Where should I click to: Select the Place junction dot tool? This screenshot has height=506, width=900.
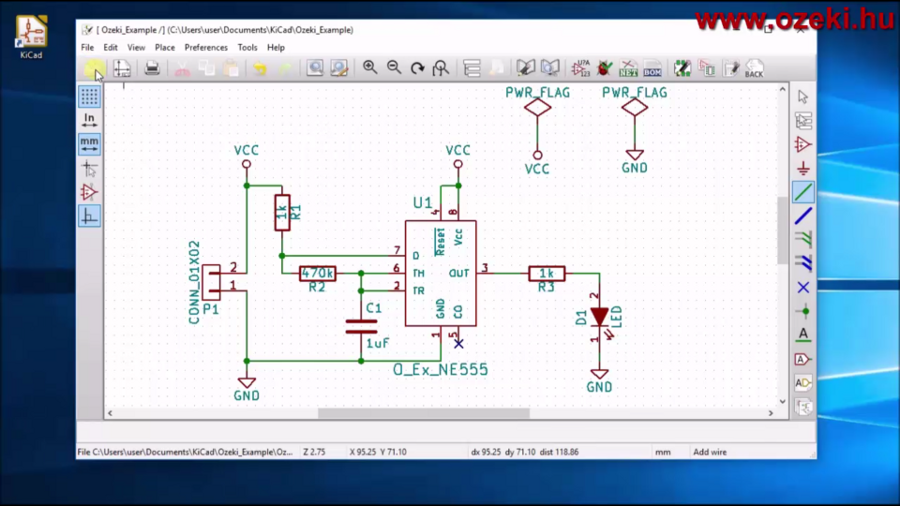(x=803, y=312)
